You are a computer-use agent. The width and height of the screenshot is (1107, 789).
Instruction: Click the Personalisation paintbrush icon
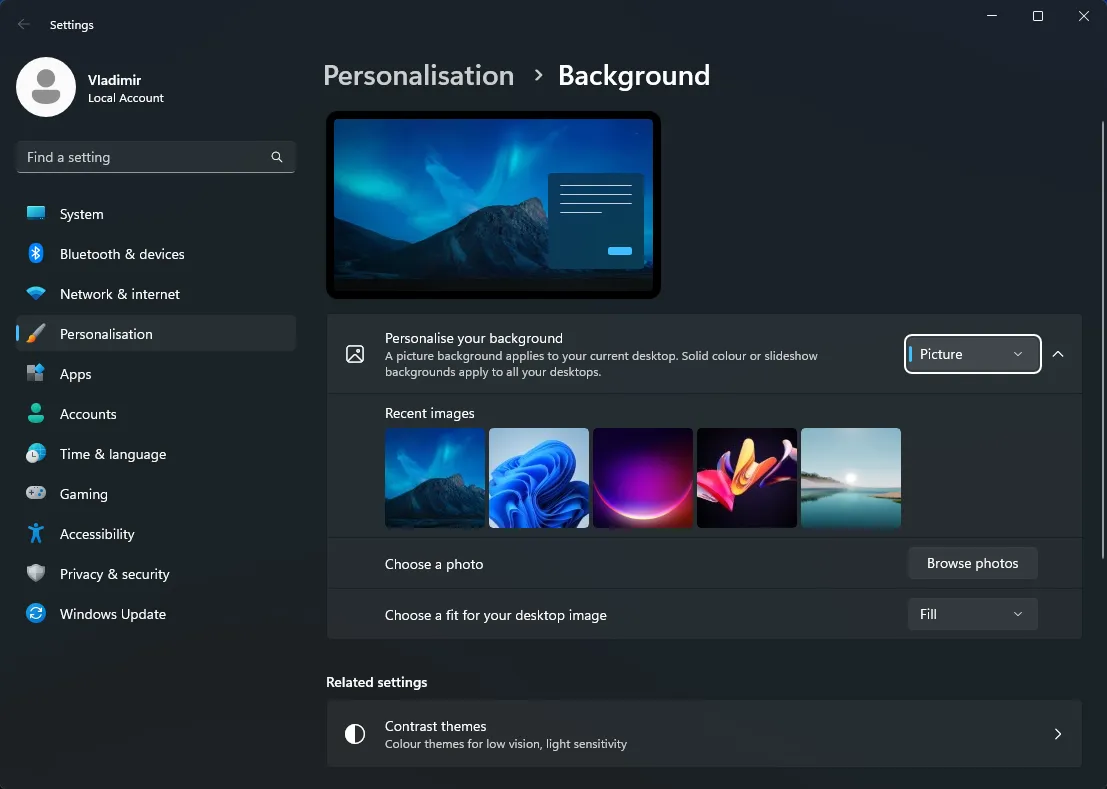(36, 334)
